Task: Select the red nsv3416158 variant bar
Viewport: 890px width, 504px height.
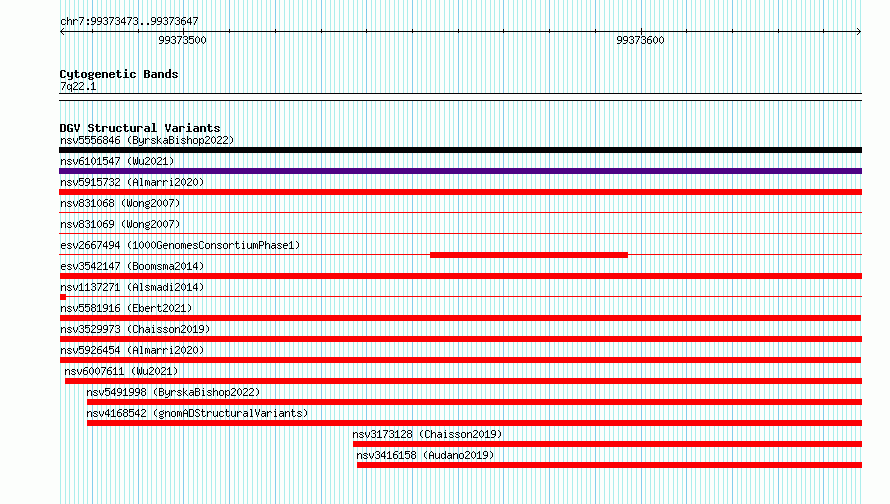Action: click(x=610, y=465)
